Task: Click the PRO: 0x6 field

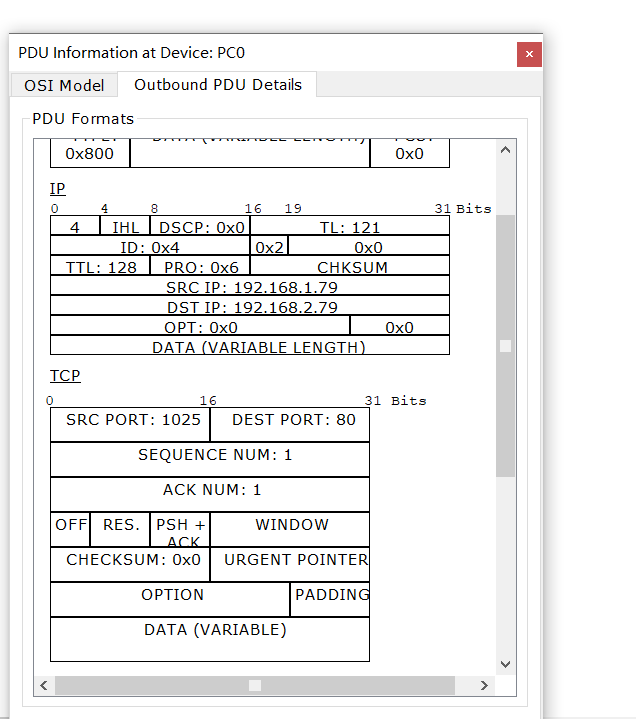Action: point(200,266)
